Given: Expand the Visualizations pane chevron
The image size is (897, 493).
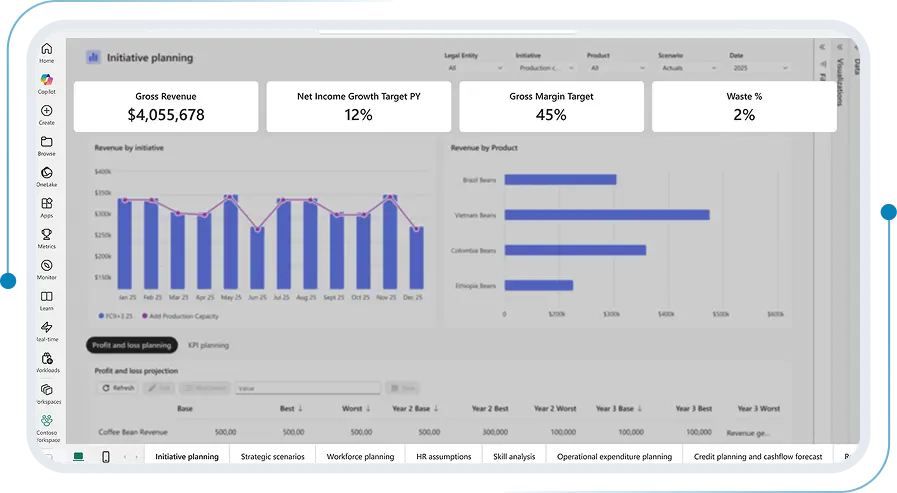Looking at the screenshot, I should tap(840, 47).
